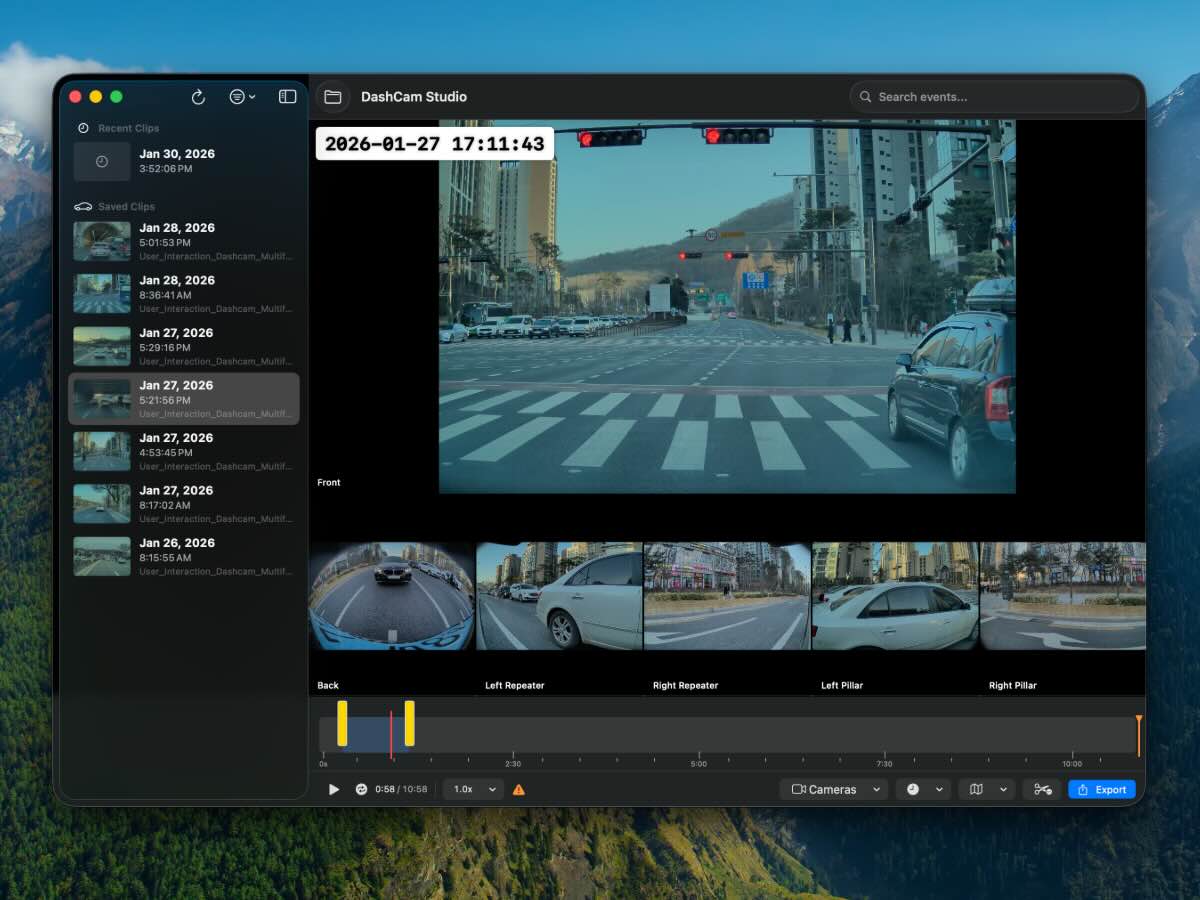This screenshot has width=1200, height=900.
Task: Open the Cameras dropdown
Action: pos(832,789)
